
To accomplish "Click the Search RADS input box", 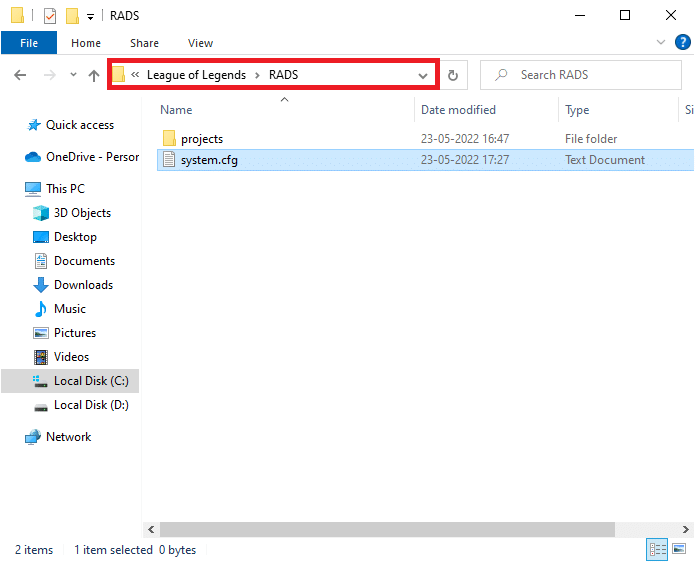I will coord(581,75).
